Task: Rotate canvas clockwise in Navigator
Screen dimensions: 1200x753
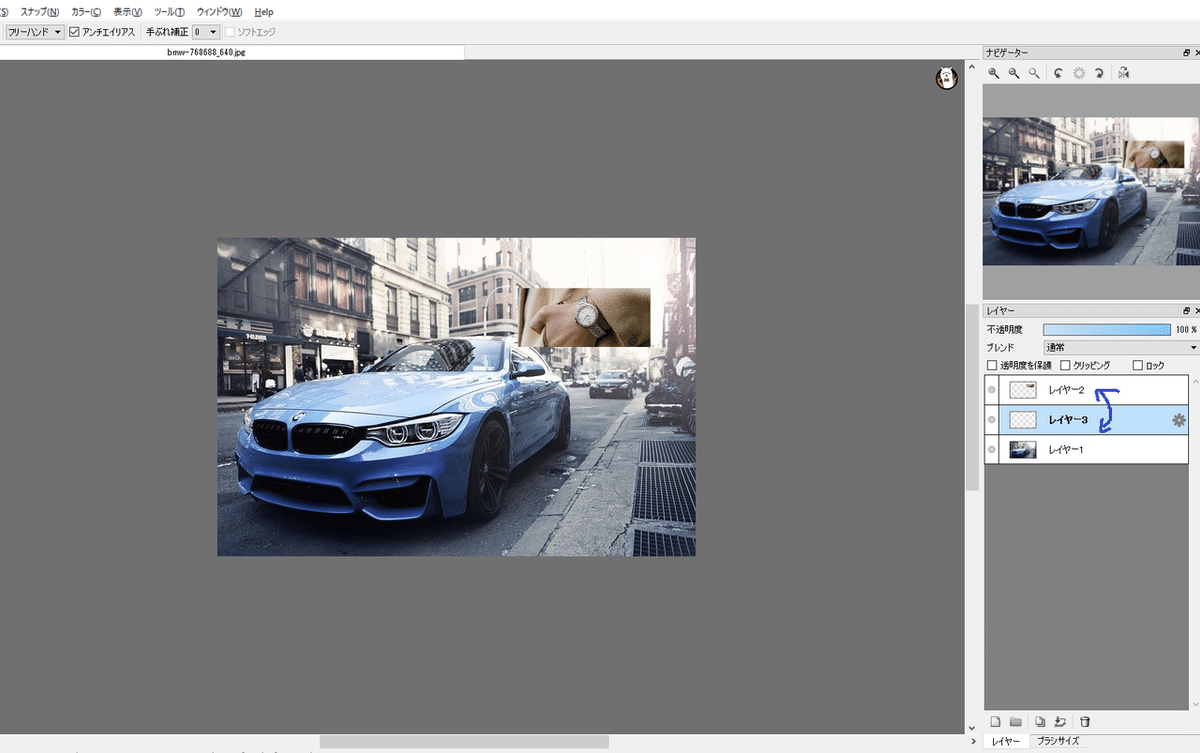Action: (x=1098, y=73)
